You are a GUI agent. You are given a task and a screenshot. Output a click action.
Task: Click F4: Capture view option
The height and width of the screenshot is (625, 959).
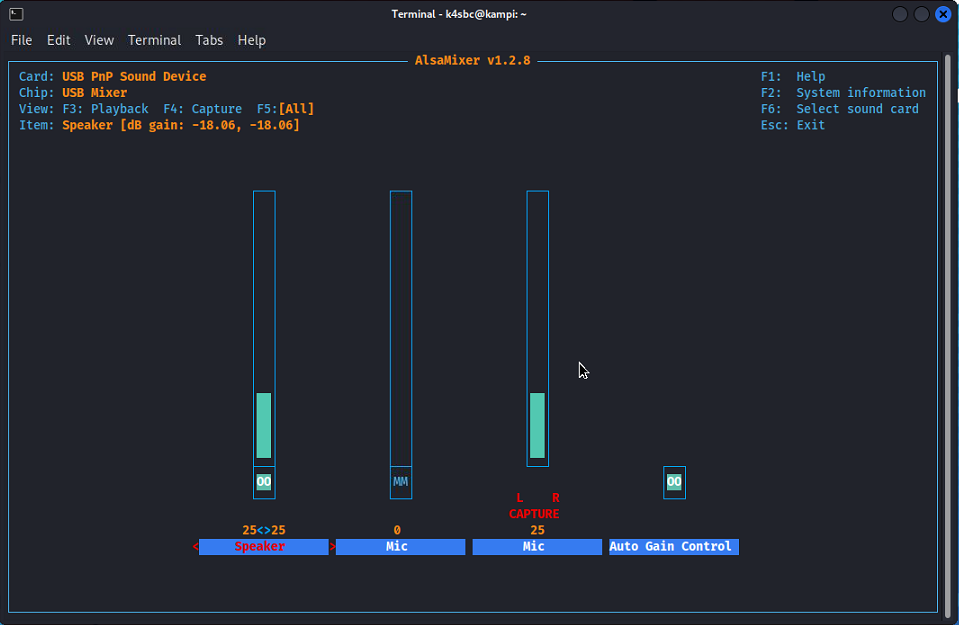[202, 109]
